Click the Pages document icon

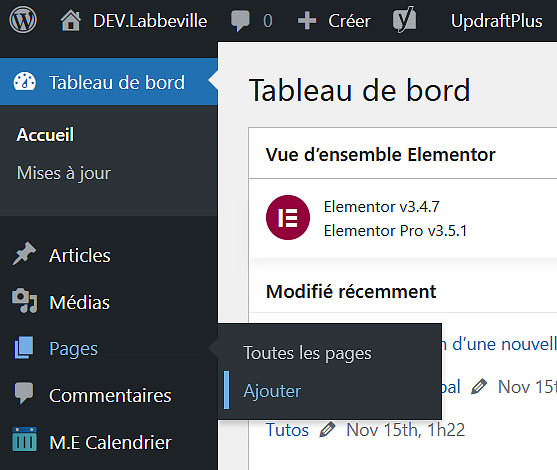click(24, 348)
